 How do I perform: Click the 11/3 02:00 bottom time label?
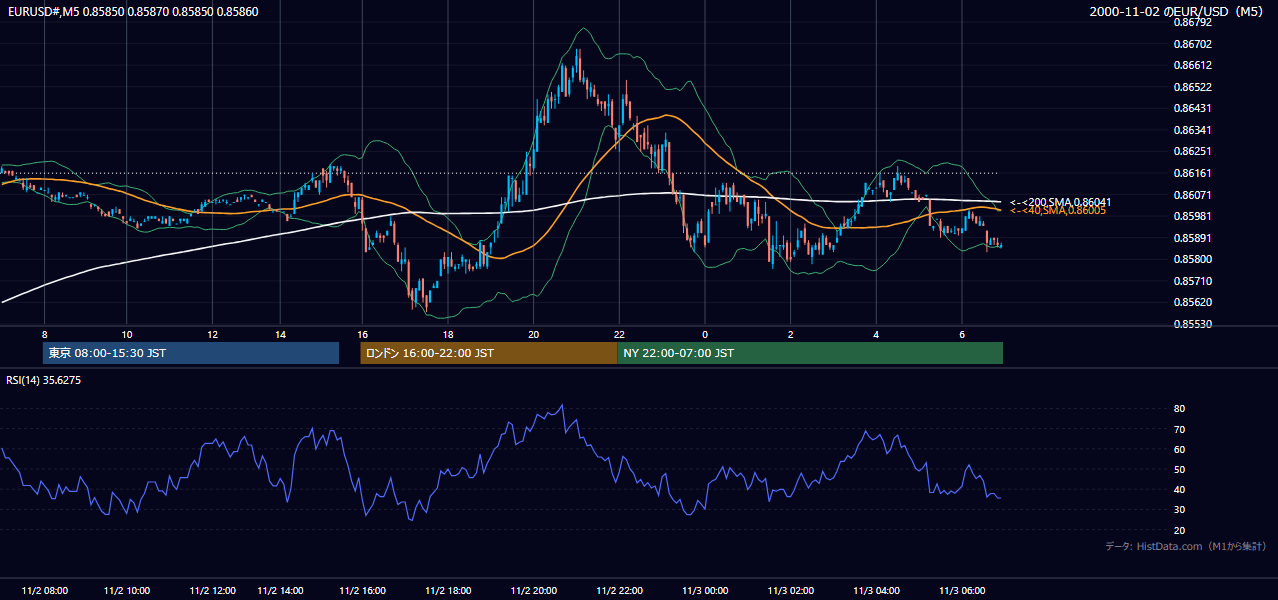(791, 591)
